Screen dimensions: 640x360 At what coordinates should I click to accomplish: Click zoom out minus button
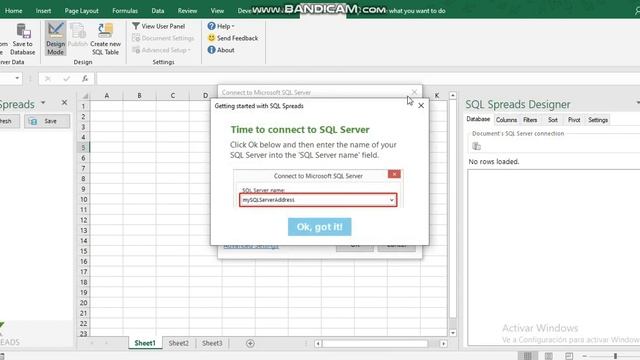click(584, 356)
